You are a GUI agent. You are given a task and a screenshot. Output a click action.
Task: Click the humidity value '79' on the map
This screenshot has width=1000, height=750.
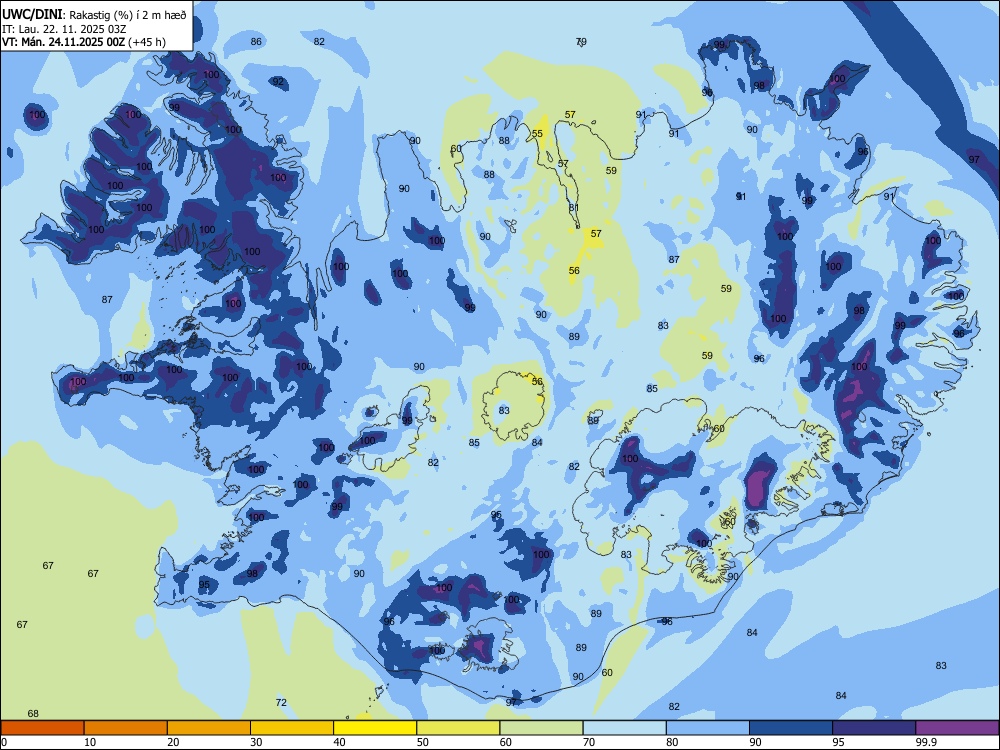click(x=581, y=41)
